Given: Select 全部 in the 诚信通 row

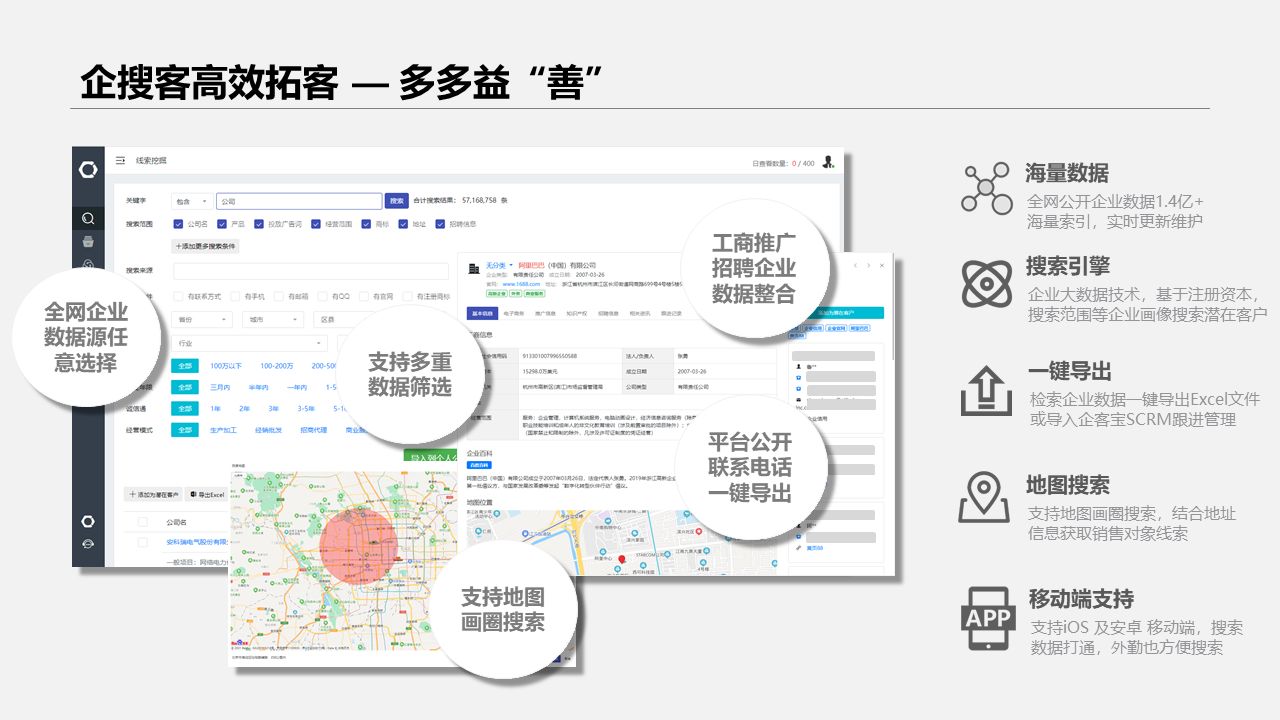Looking at the screenshot, I should click(184, 408).
